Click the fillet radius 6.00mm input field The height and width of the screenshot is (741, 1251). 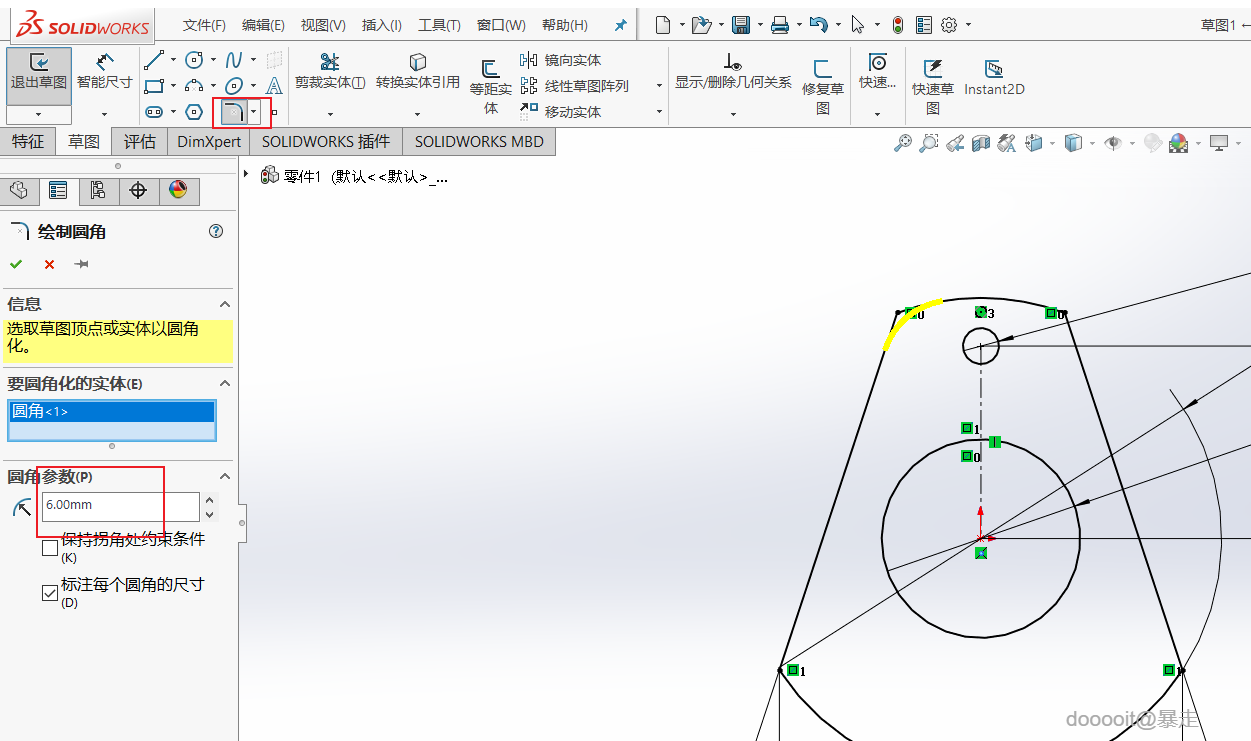120,506
